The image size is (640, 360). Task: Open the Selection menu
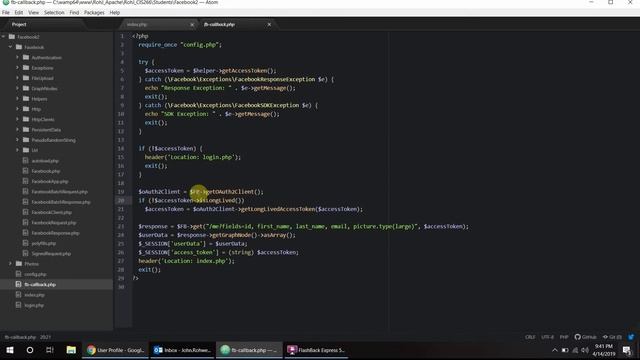(x=54, y=13)
